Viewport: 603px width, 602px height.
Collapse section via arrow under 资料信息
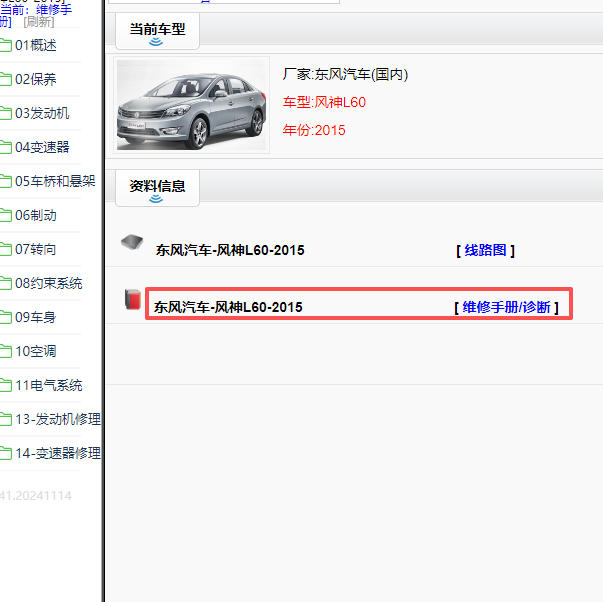point(156,198)
